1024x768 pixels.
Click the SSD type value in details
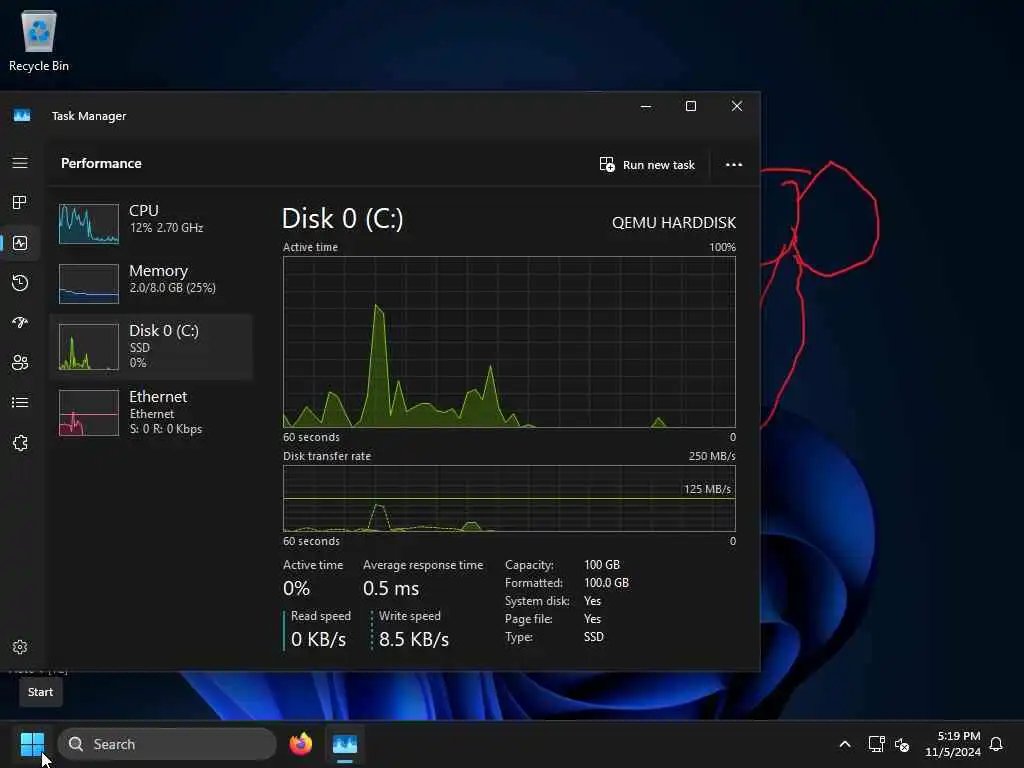click(x=594, y=637)
